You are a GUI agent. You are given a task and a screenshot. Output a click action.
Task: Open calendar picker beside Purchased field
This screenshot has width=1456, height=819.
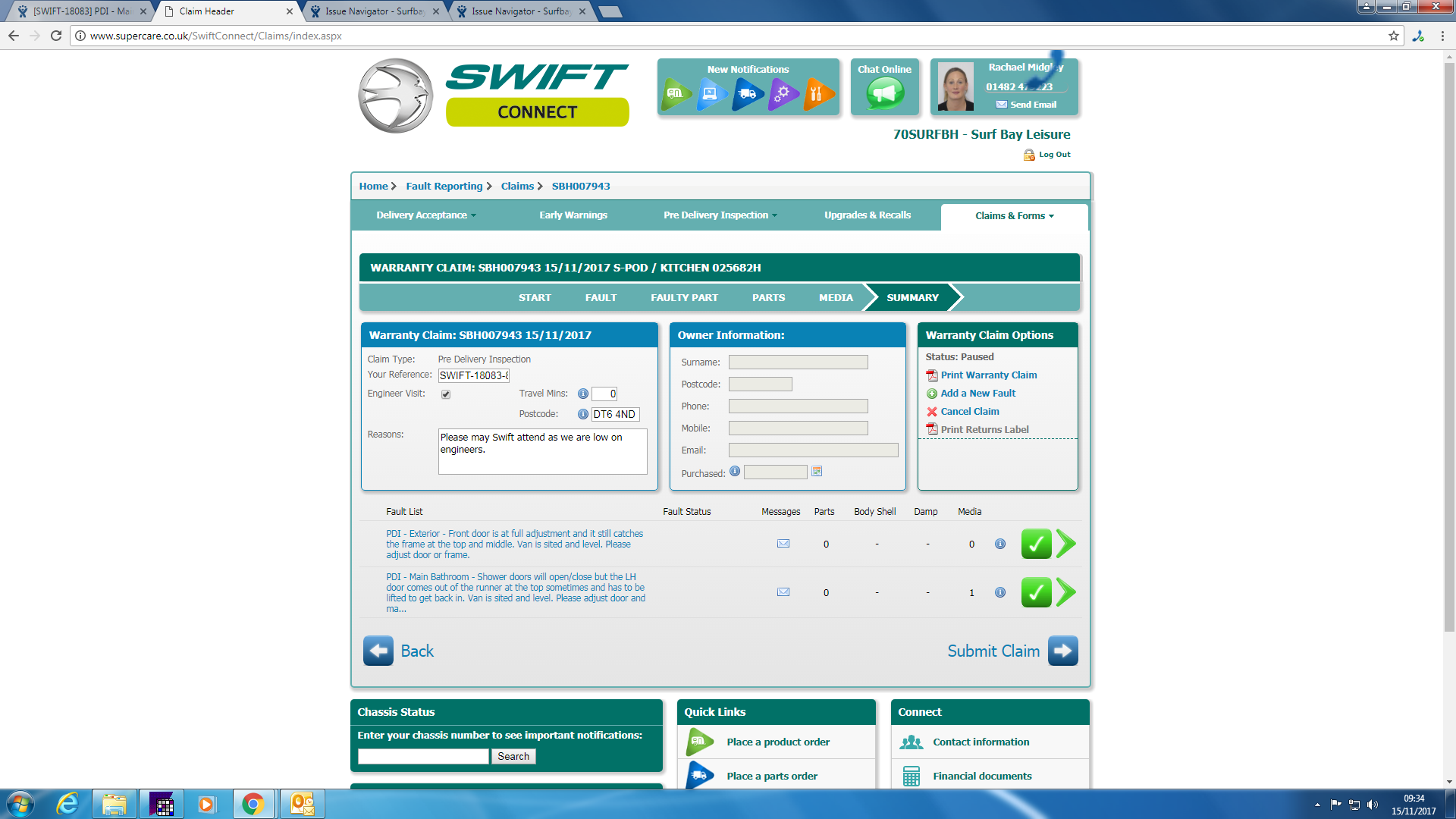[x=817, y=472]
